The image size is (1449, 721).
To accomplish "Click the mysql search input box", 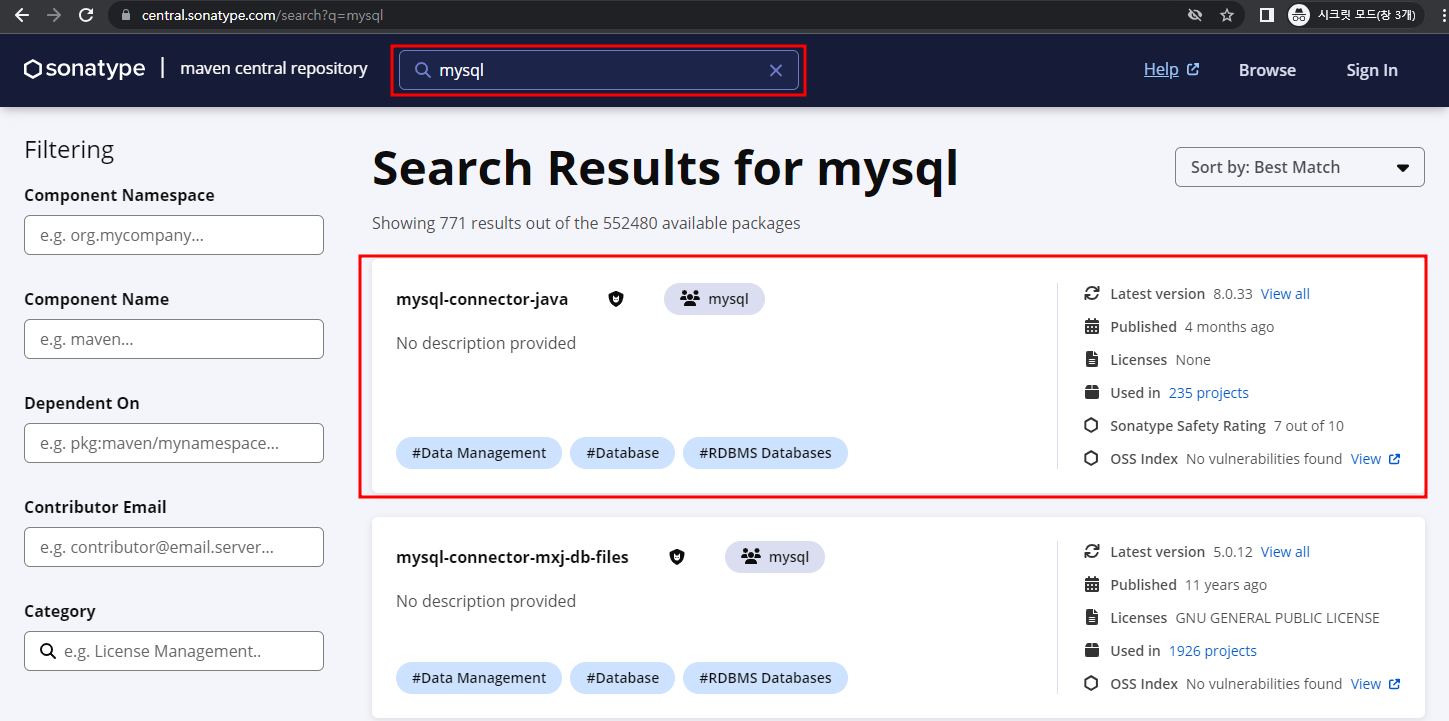I will [x=598, y=70].
